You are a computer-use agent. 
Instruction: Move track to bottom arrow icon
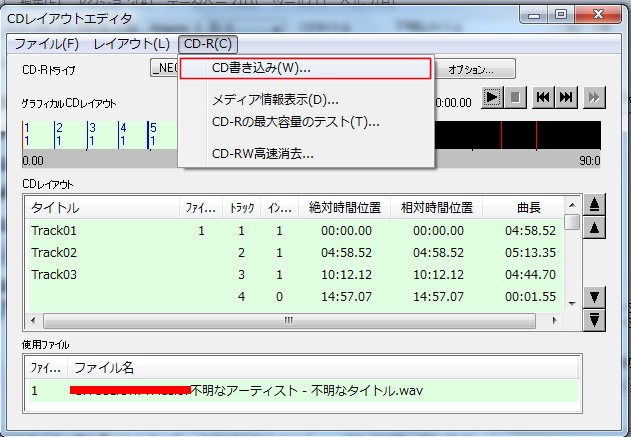click(596, 319)
